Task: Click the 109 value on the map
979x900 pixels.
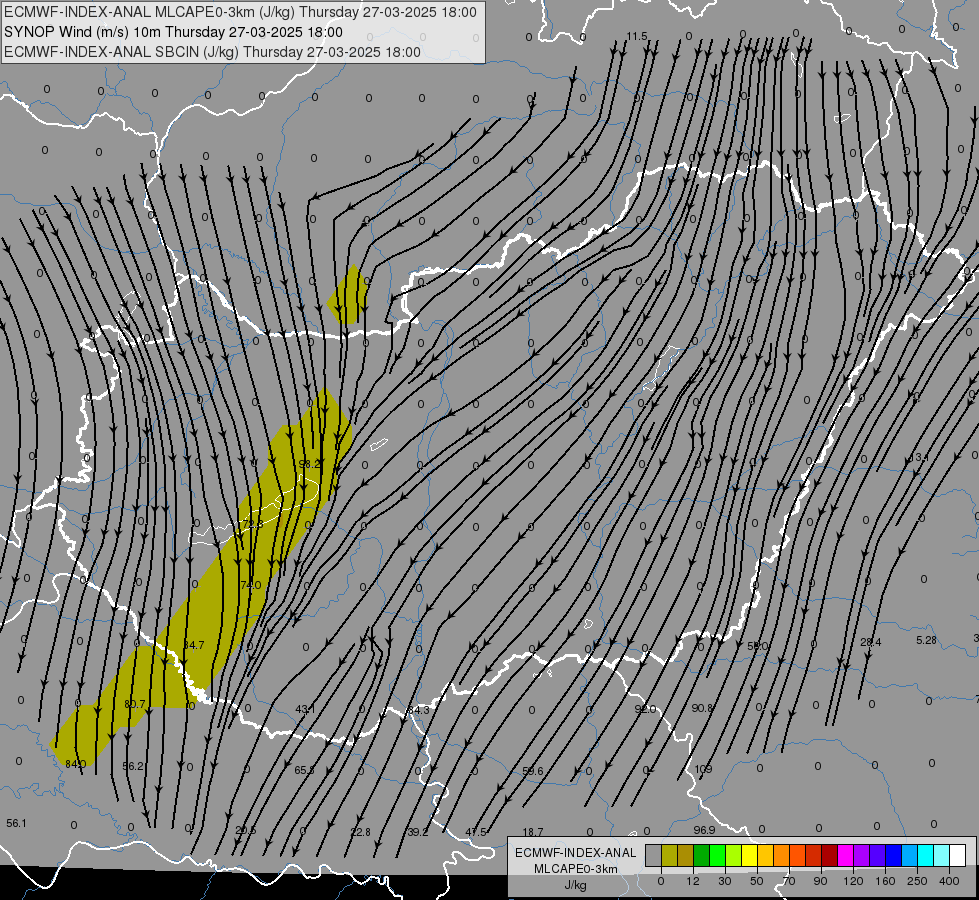Action: 703,769
